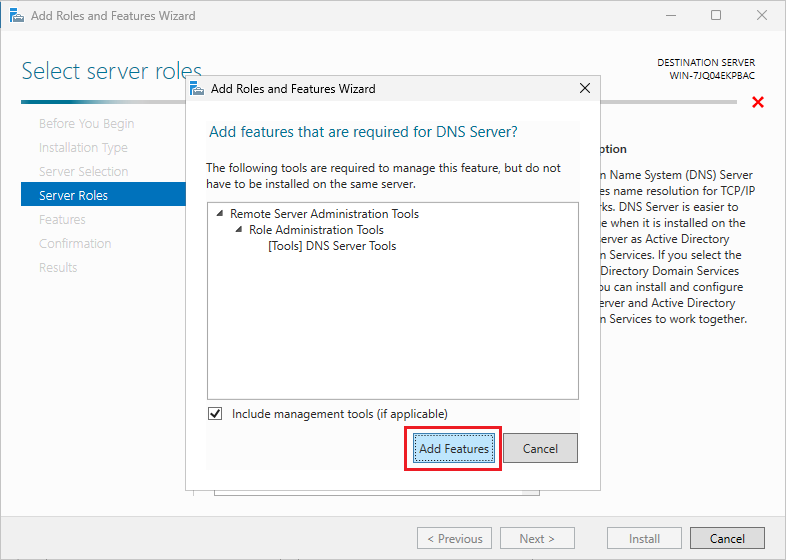Viewport: 786px width, 560px height.
Task: Click the Add Features button
Action: [453, 449]
